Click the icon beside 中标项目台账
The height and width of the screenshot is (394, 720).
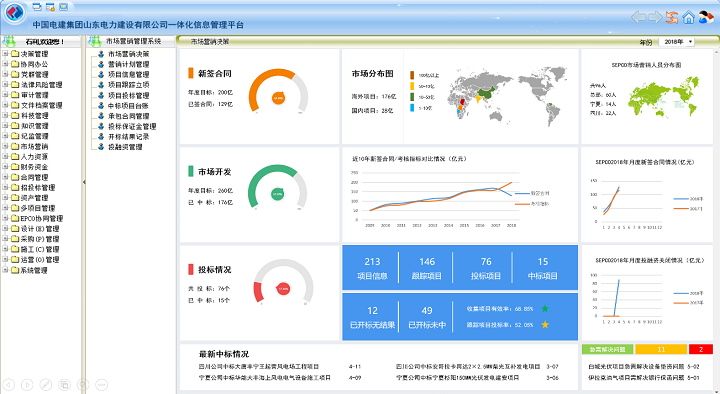click(x=101, y=106)
